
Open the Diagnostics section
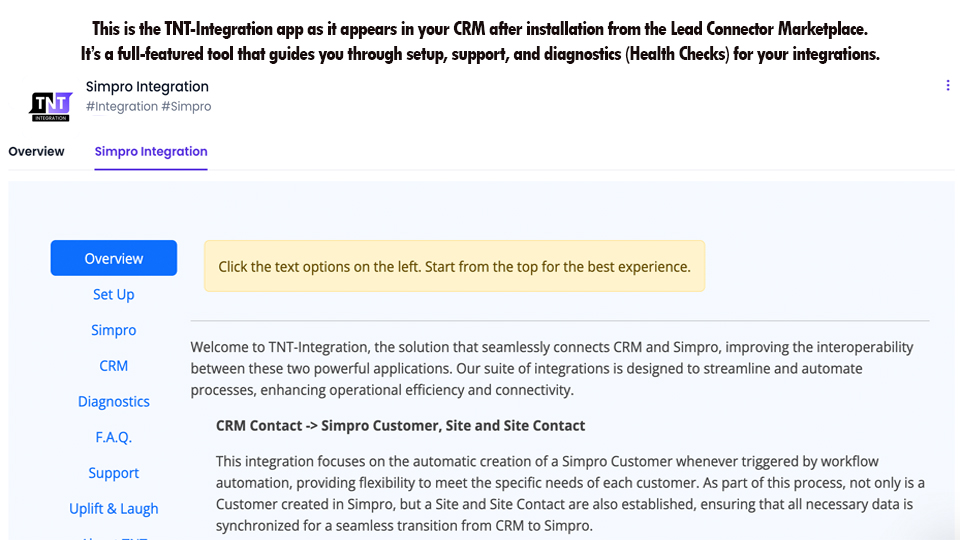click(114, 401)
